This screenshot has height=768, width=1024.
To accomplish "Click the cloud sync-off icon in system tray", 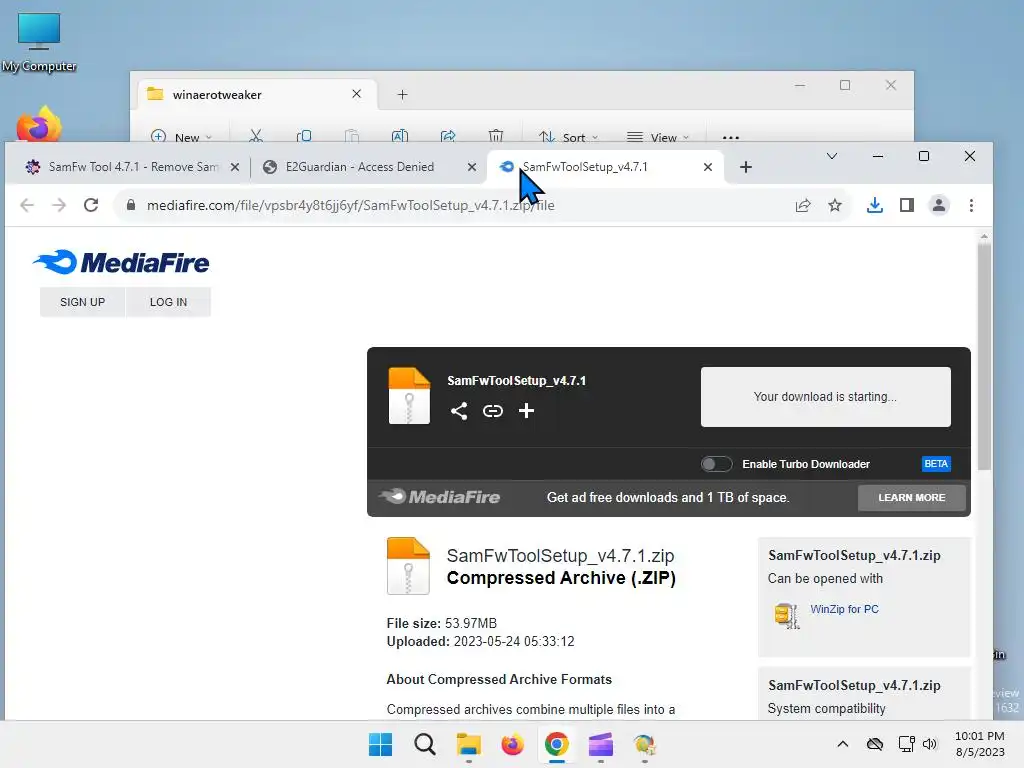I will [x=874, y=744].
